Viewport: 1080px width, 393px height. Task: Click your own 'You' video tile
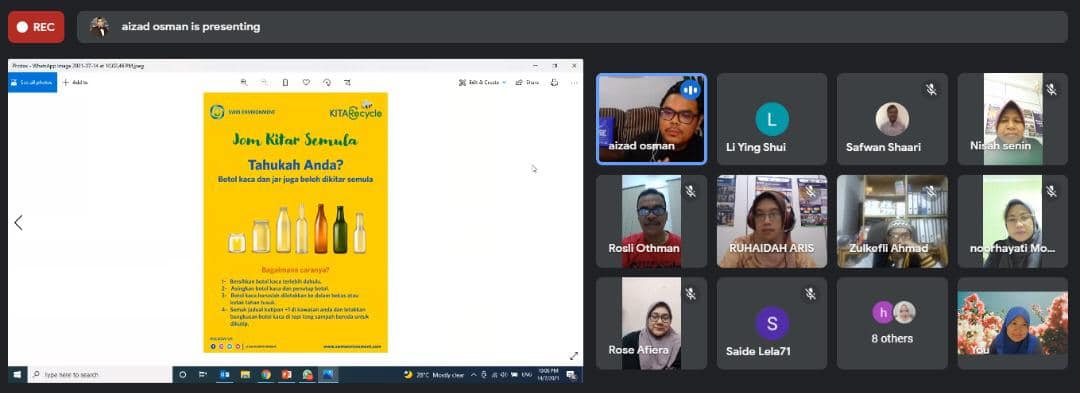[x=1012, y=323]
